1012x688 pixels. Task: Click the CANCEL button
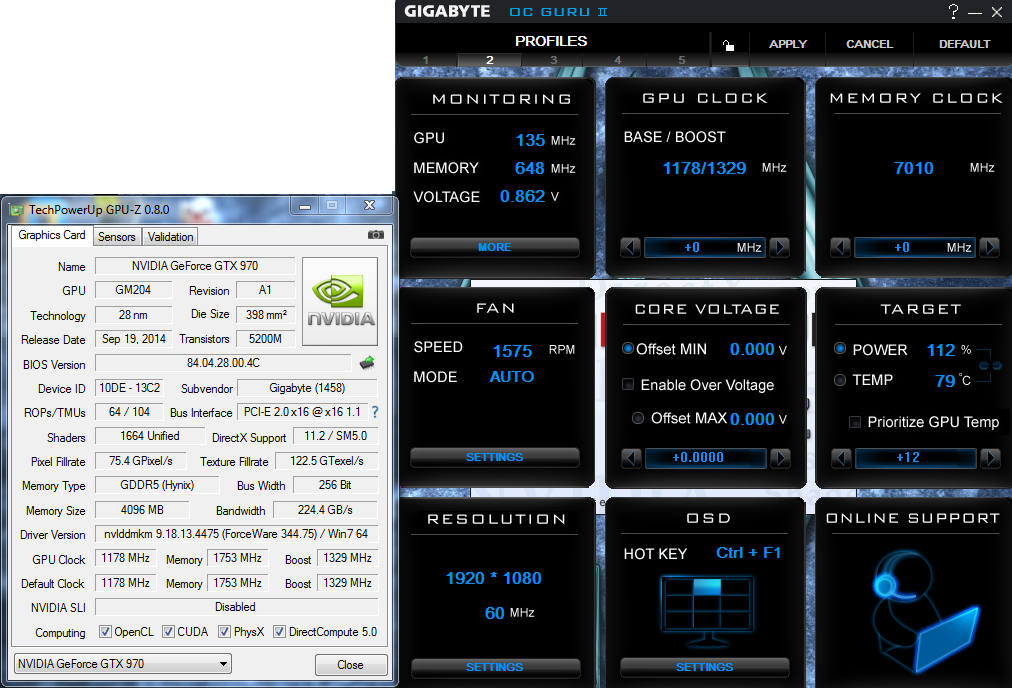(869, 44)
